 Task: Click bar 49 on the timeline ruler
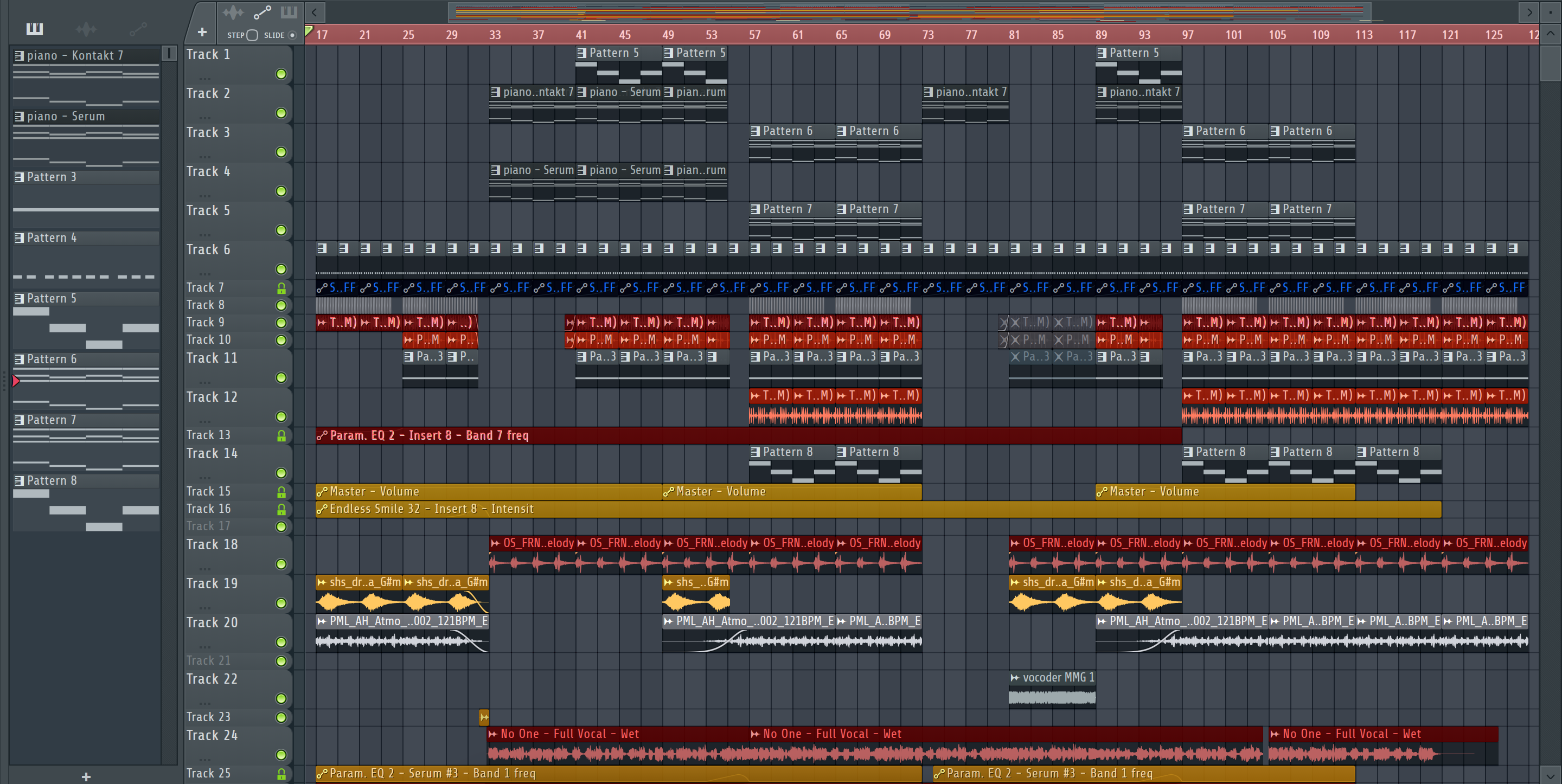668,35
